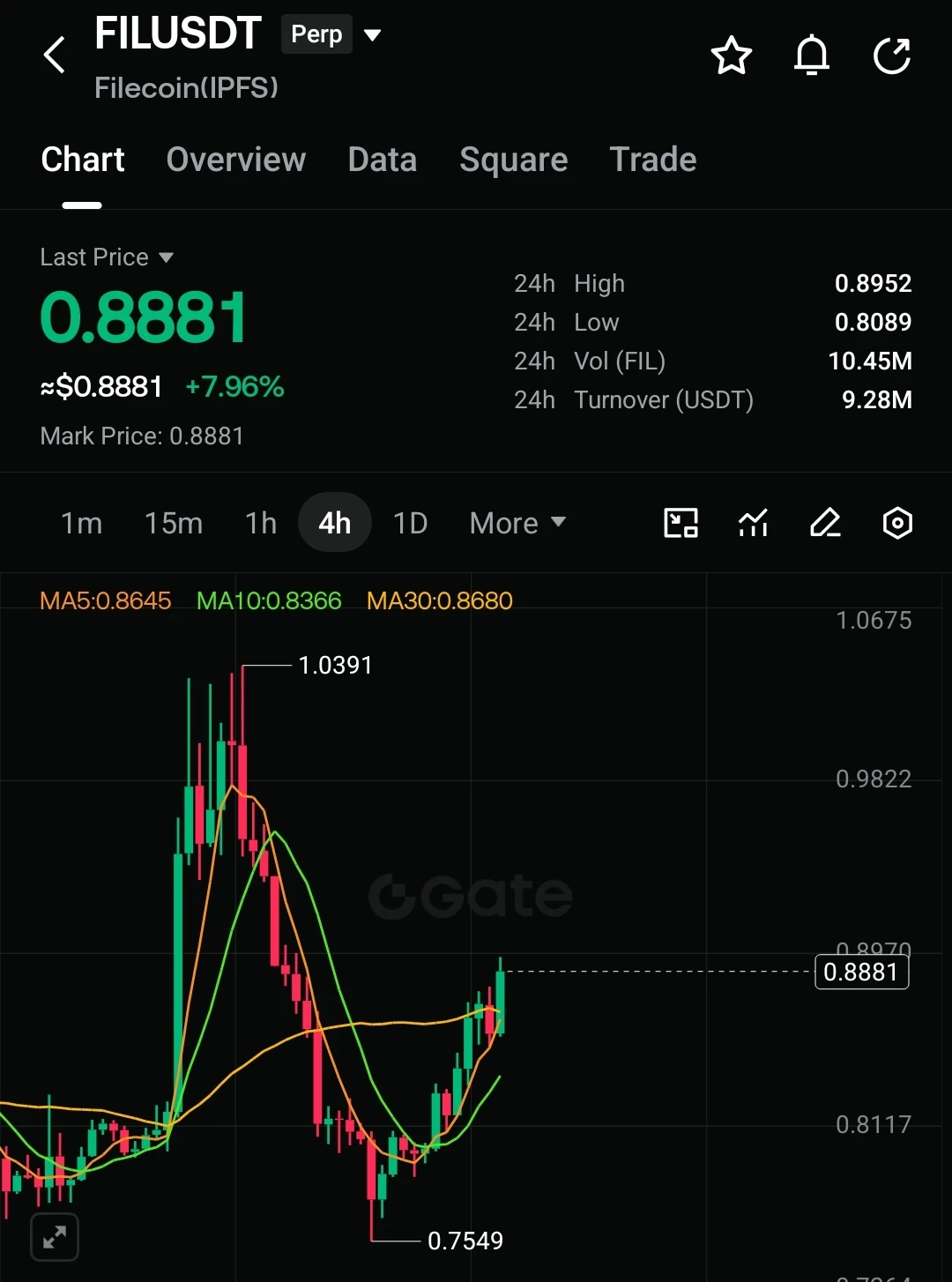This screenshot has width=952, height=1282.
Task: Tap the 24h High value 0.8952
Action: (873, 284)
